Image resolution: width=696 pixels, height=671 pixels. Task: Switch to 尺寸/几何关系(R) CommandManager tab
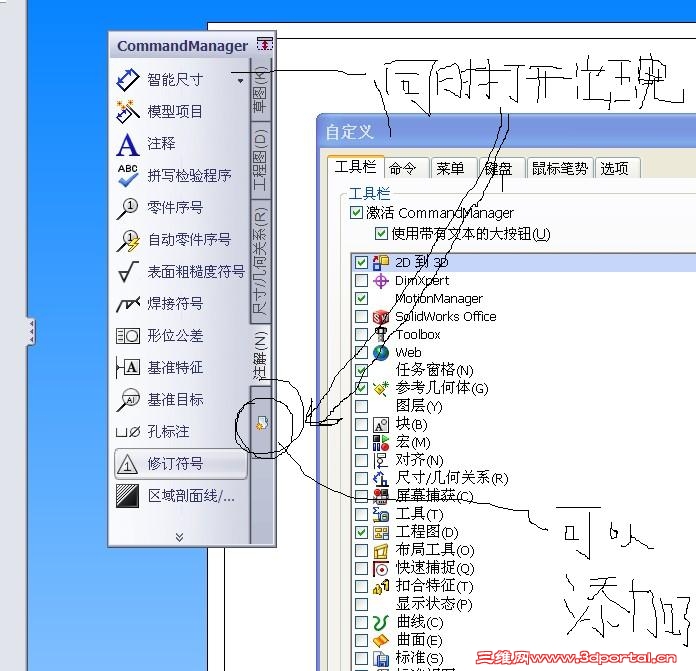click(x=261, y=262)
